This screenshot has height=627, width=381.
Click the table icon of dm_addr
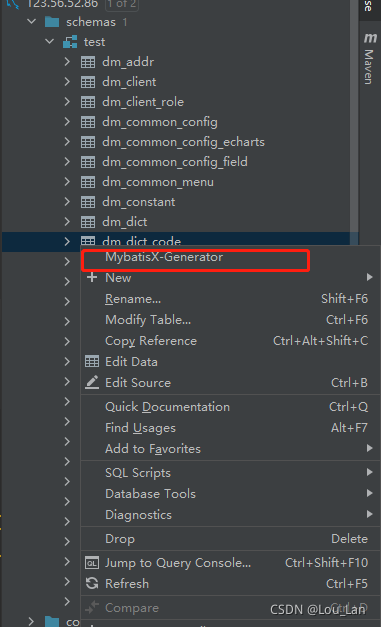[x=88, y=62]
